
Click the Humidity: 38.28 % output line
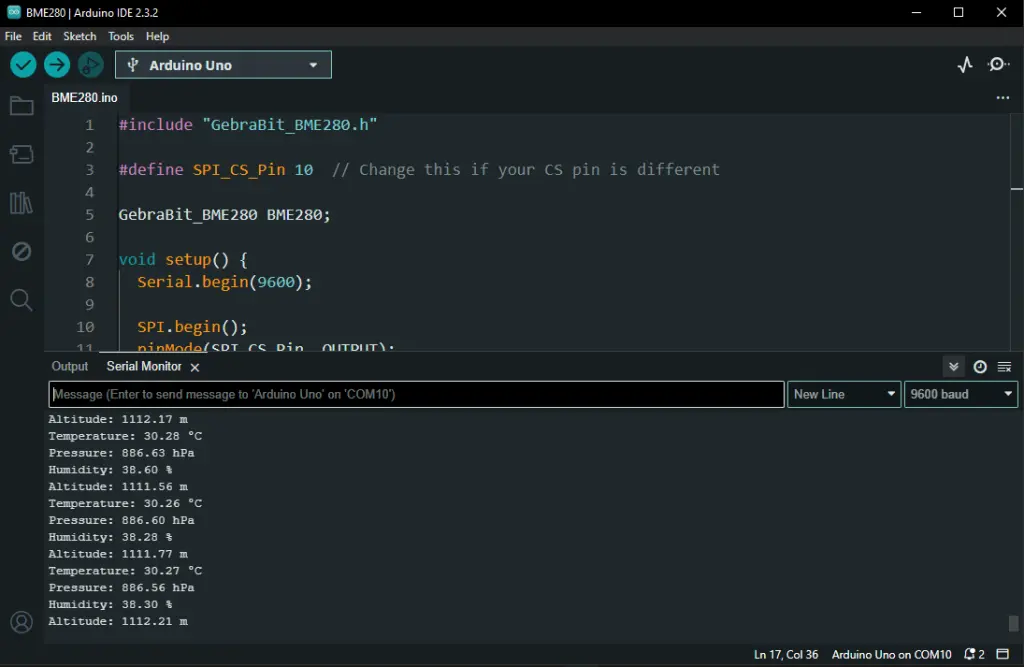click(110, 537)
